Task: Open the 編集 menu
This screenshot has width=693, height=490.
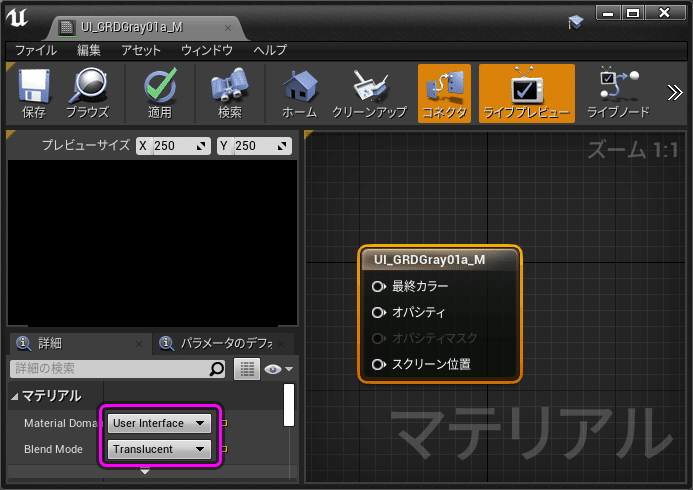Action: click(x=89, y=50)
